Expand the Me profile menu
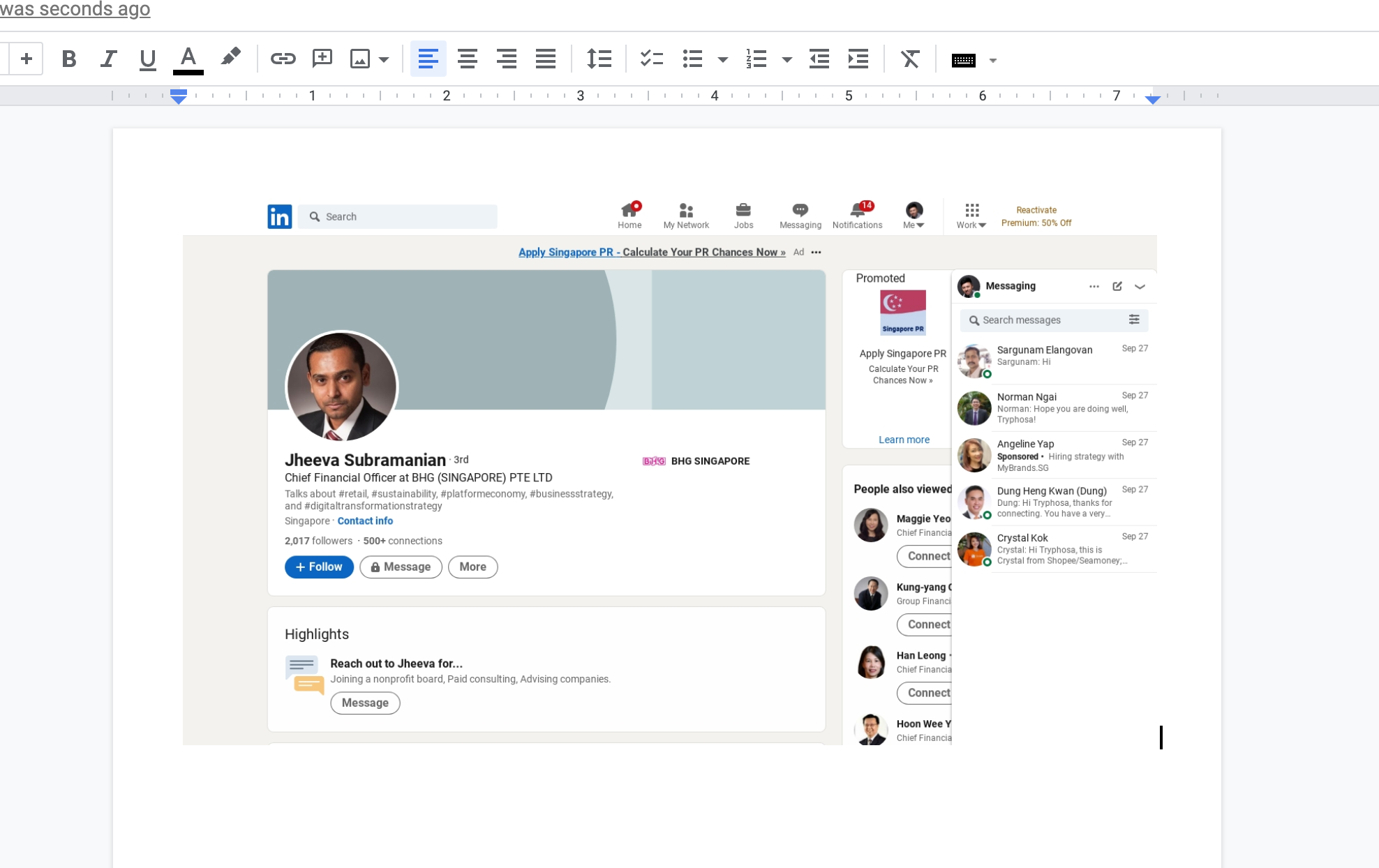1379x868 pixels. click(x=914, y=216)
